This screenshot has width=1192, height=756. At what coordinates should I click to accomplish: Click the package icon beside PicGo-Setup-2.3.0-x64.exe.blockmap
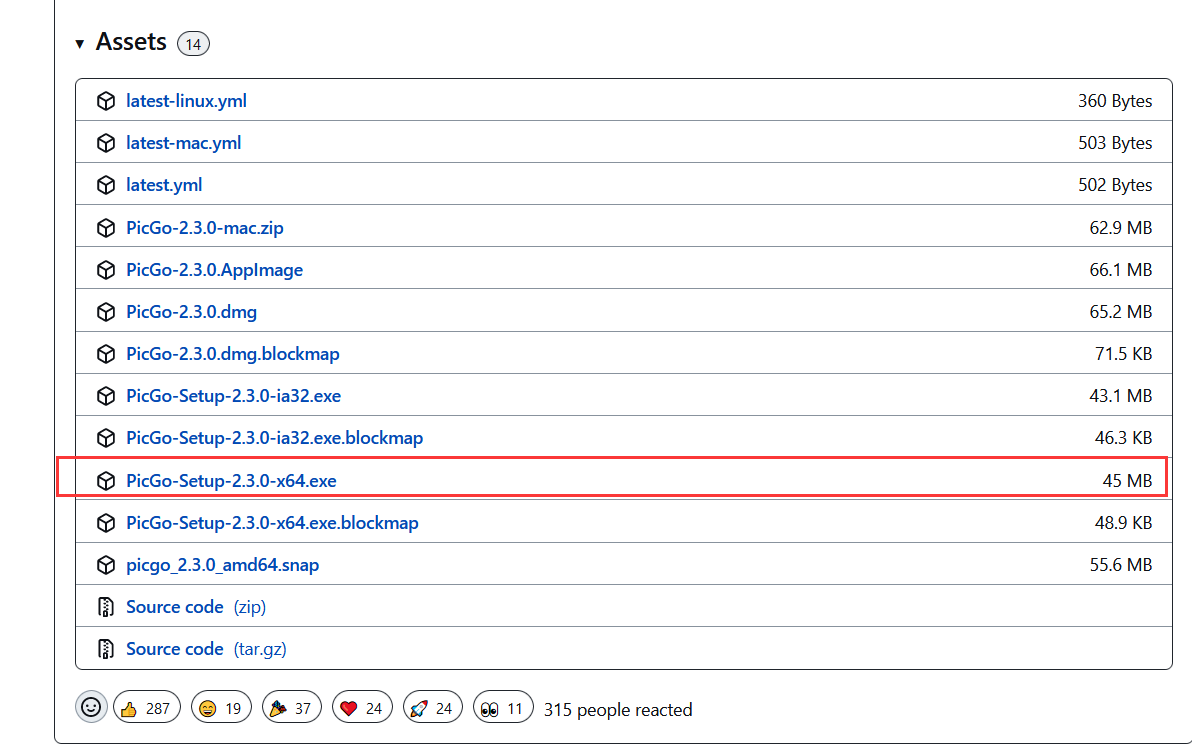(106, 523)
